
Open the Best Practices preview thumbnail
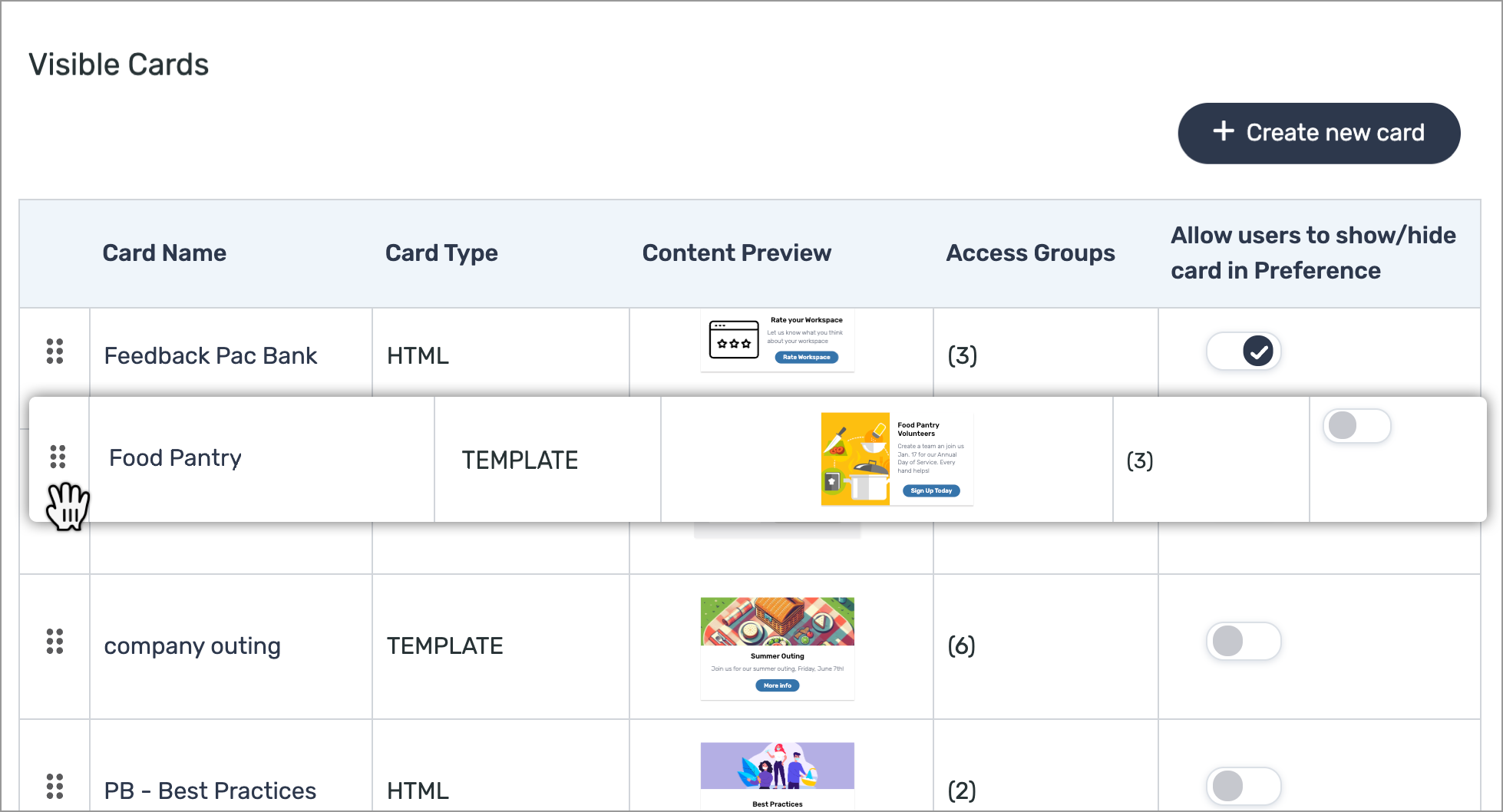(777, 776)
